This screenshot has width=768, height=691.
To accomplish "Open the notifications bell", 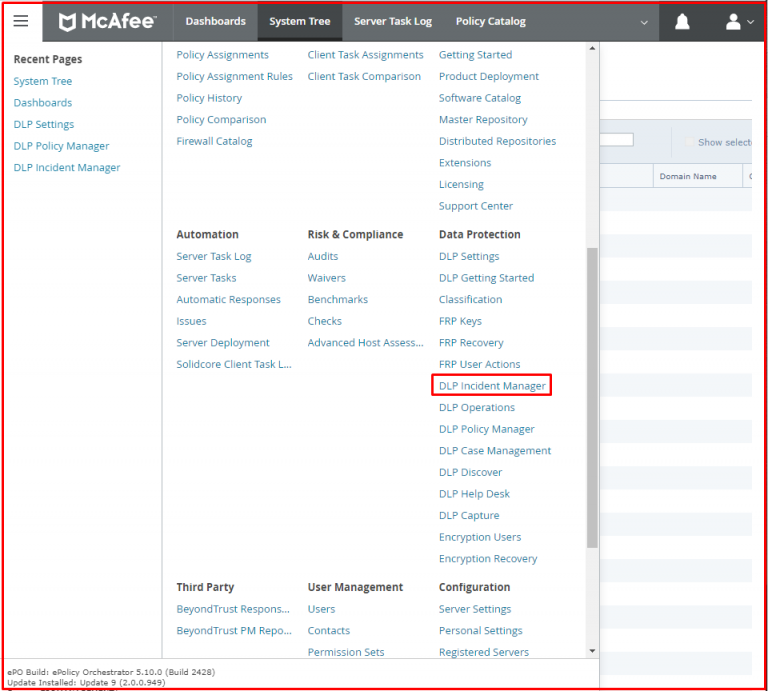I will 682,22.
